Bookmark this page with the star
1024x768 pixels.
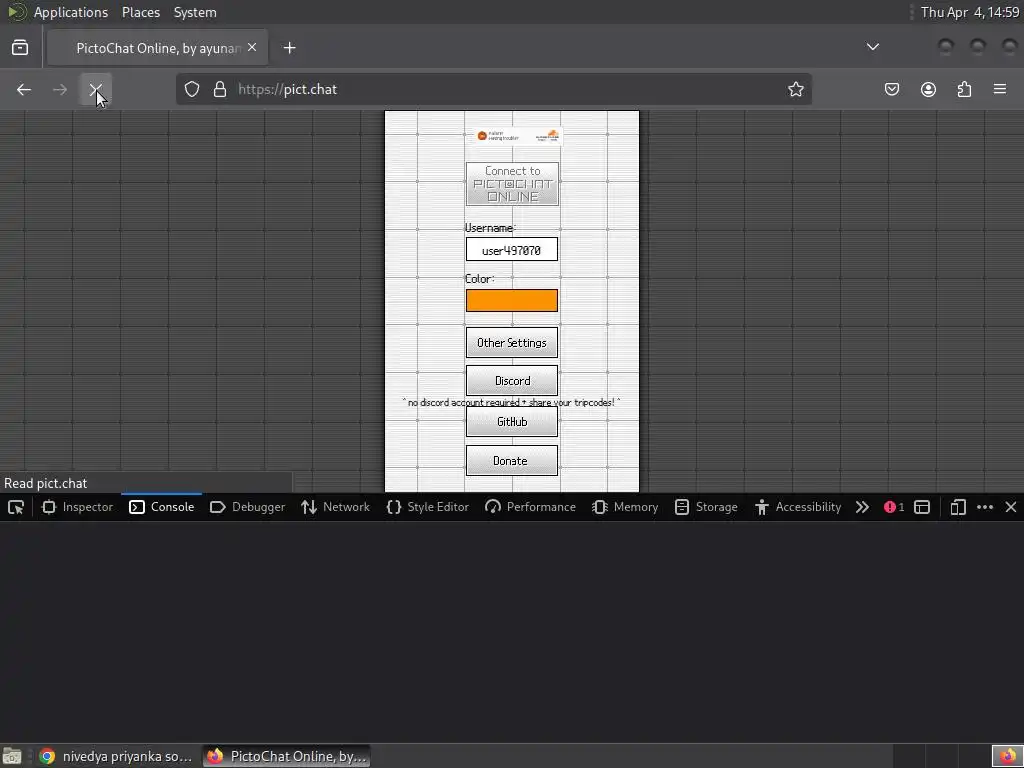pyautogui.click(x=795, y=89)
